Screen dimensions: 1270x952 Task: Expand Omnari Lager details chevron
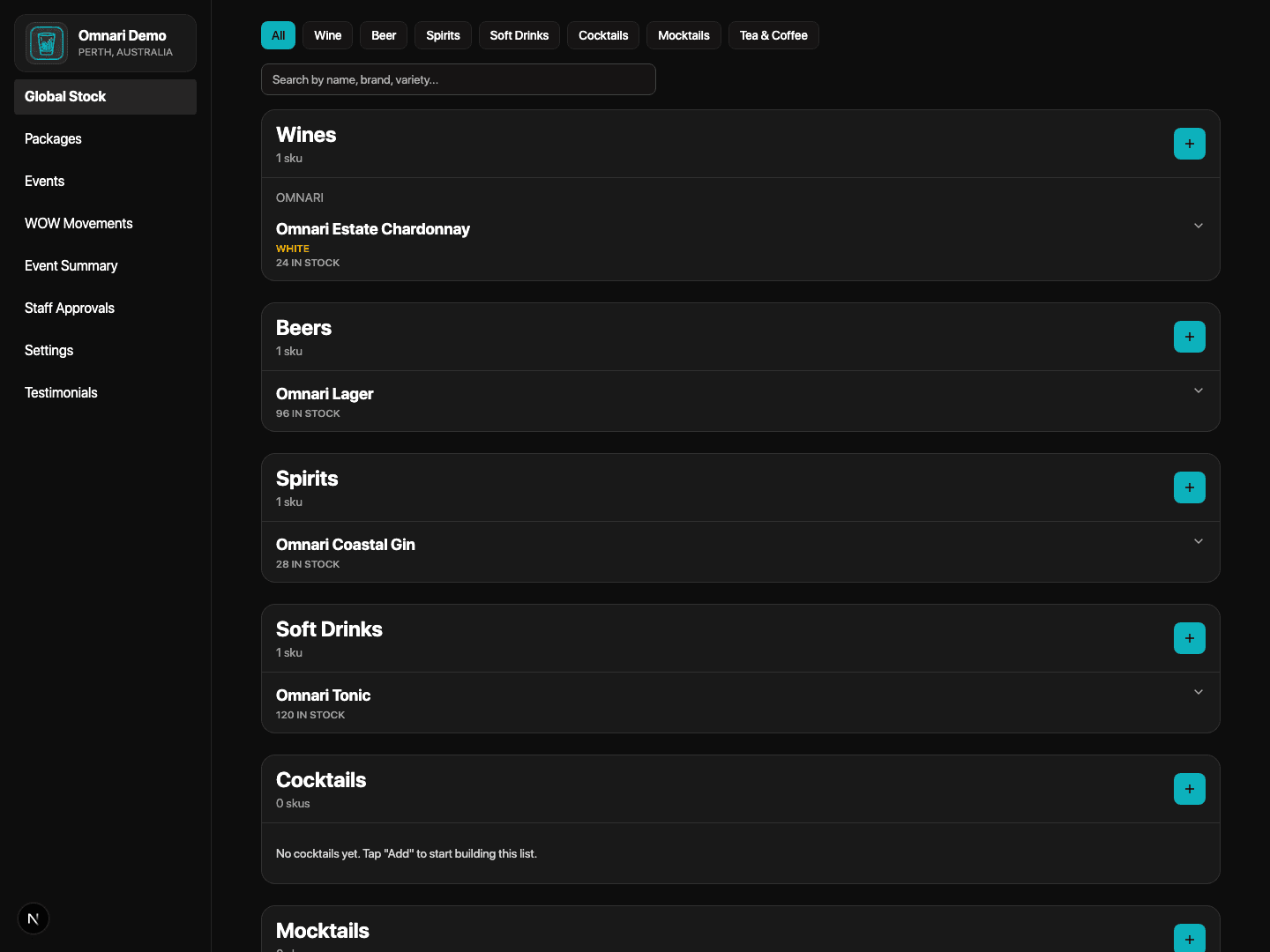pyautogui.click(x=1198, y=390)
